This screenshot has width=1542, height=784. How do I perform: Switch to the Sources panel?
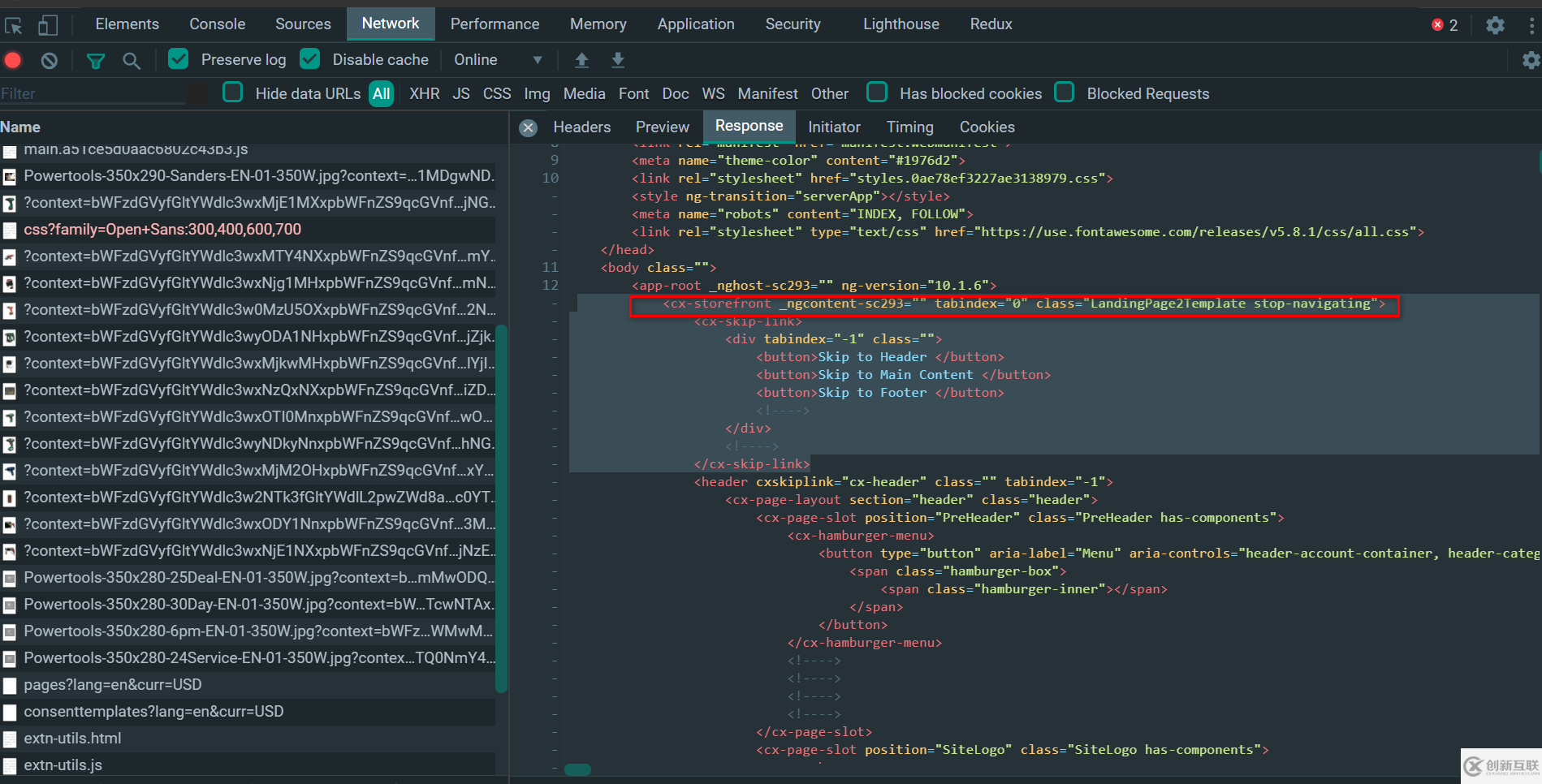pos(303,24)
